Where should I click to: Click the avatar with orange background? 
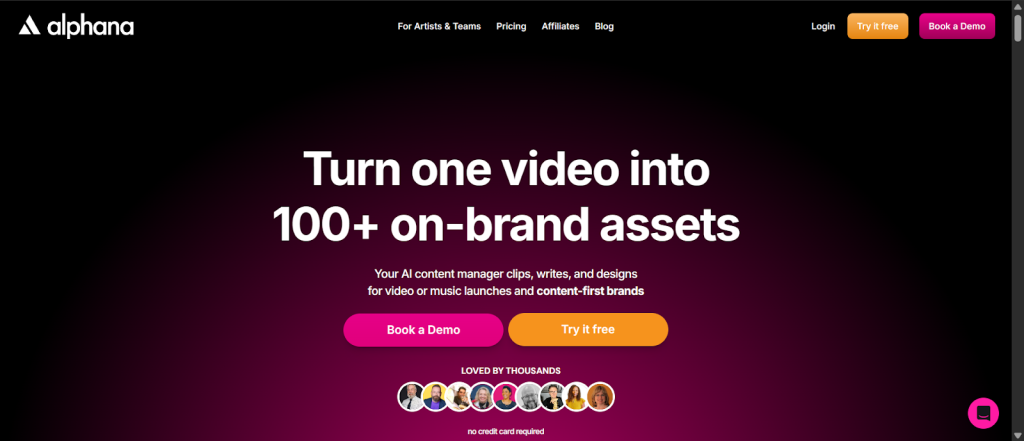click(x=600, y=397)
